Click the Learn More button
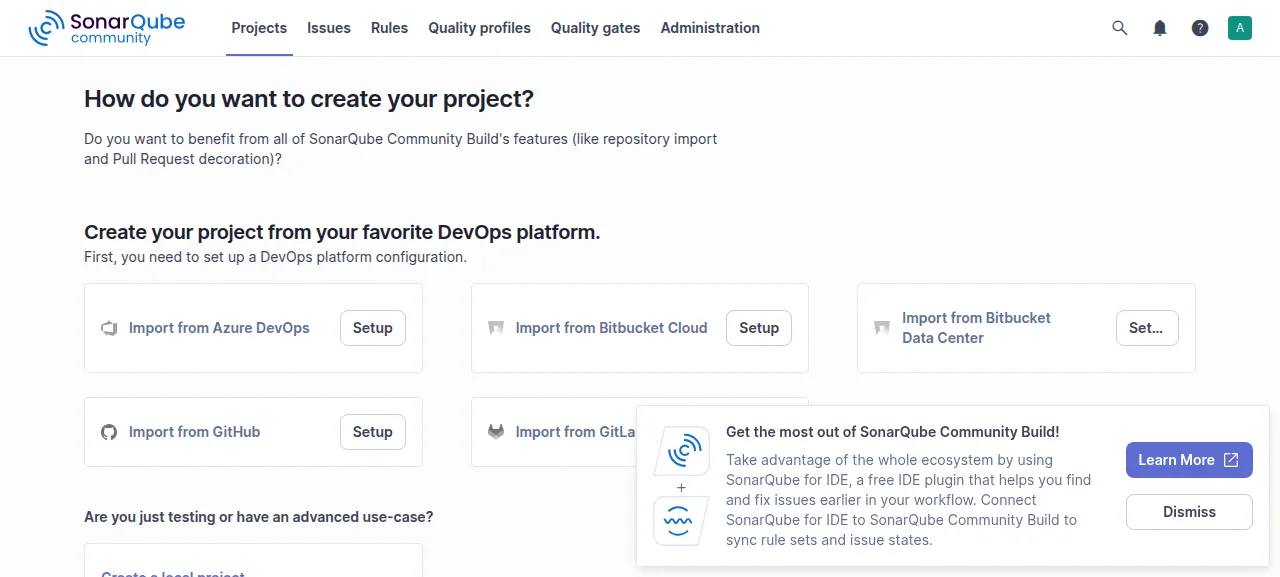 click(x=1189, y=460)
